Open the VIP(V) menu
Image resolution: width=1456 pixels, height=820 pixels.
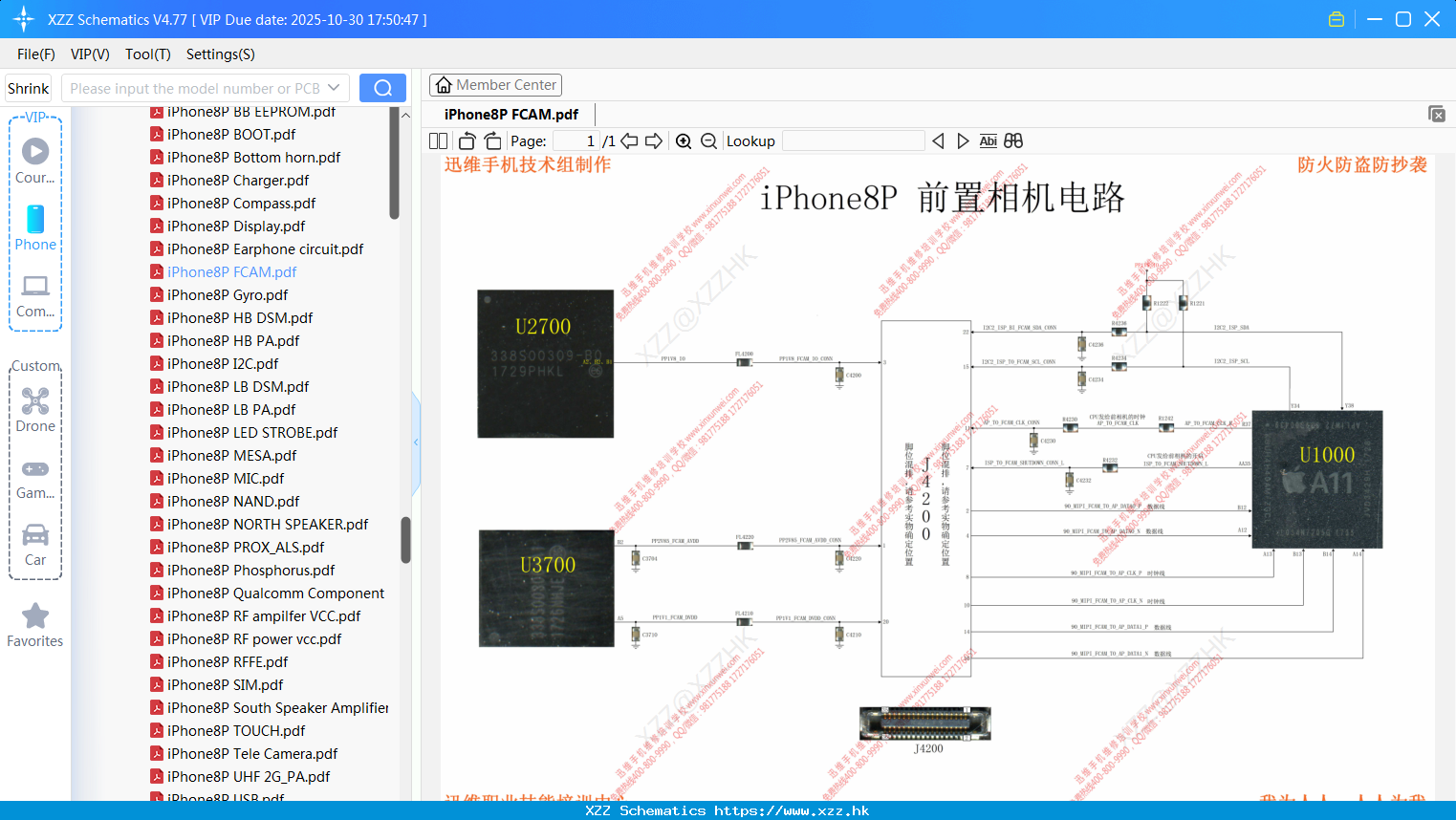[x=90, y=54]
